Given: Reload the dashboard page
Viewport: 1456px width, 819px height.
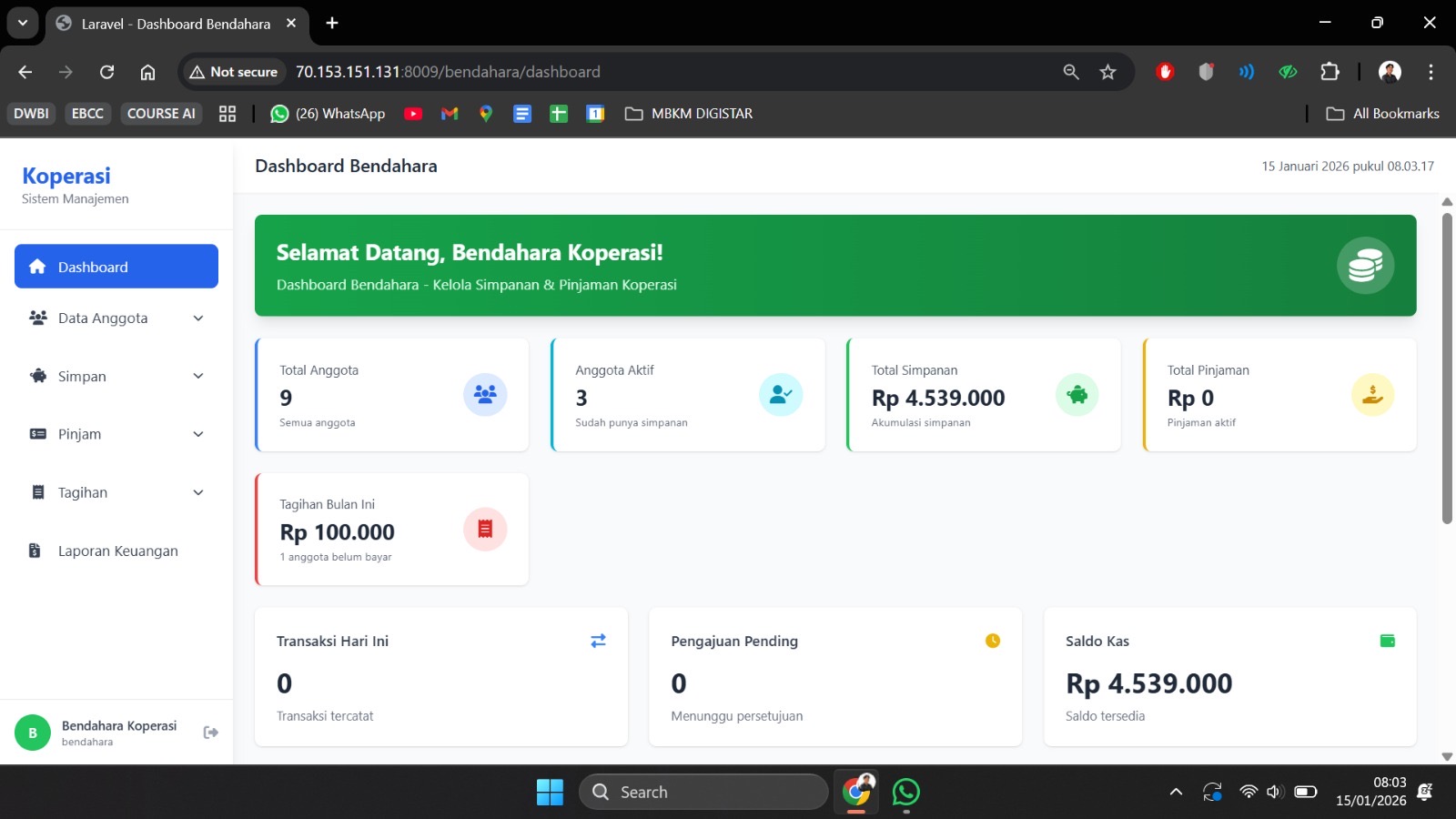Looking at the screenshot, I should pos(106,72).
